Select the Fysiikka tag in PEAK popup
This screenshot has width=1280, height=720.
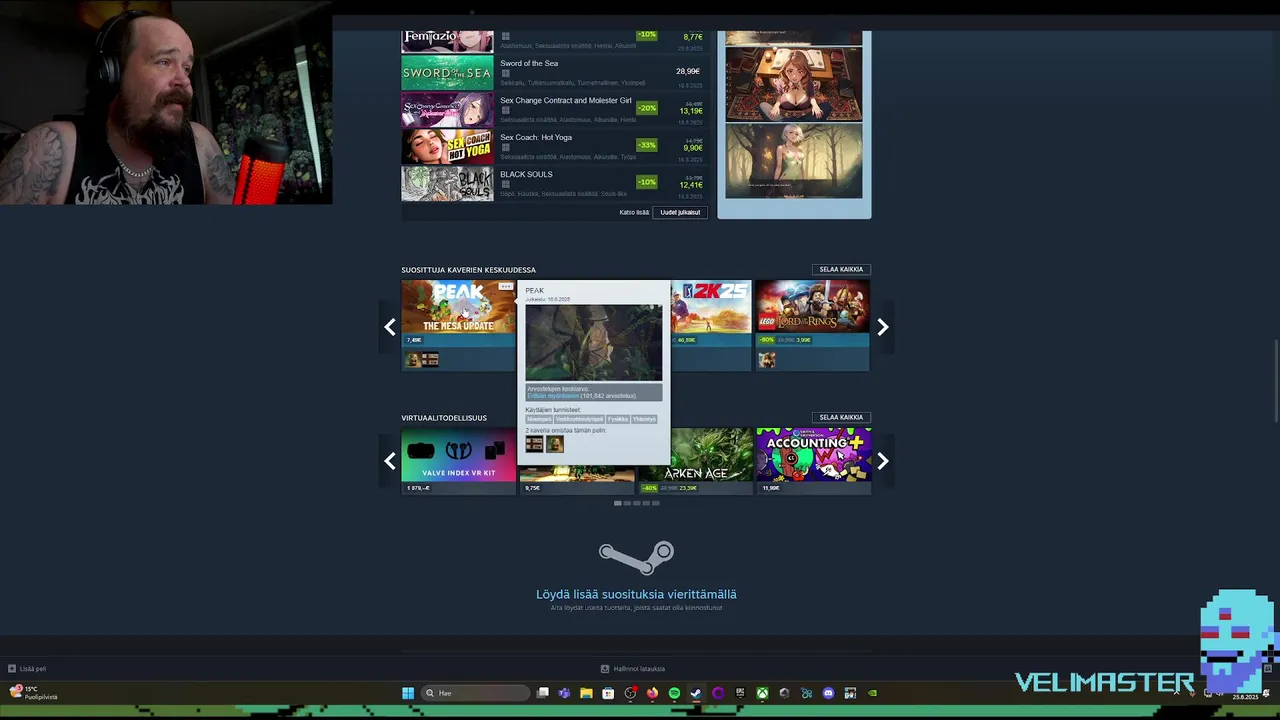tap(618, 419)
